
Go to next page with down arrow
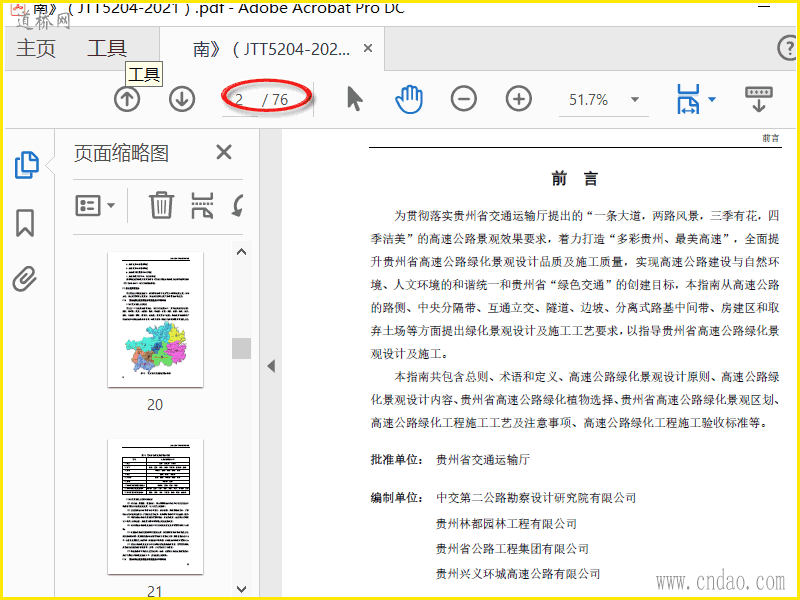click(182, 98)
